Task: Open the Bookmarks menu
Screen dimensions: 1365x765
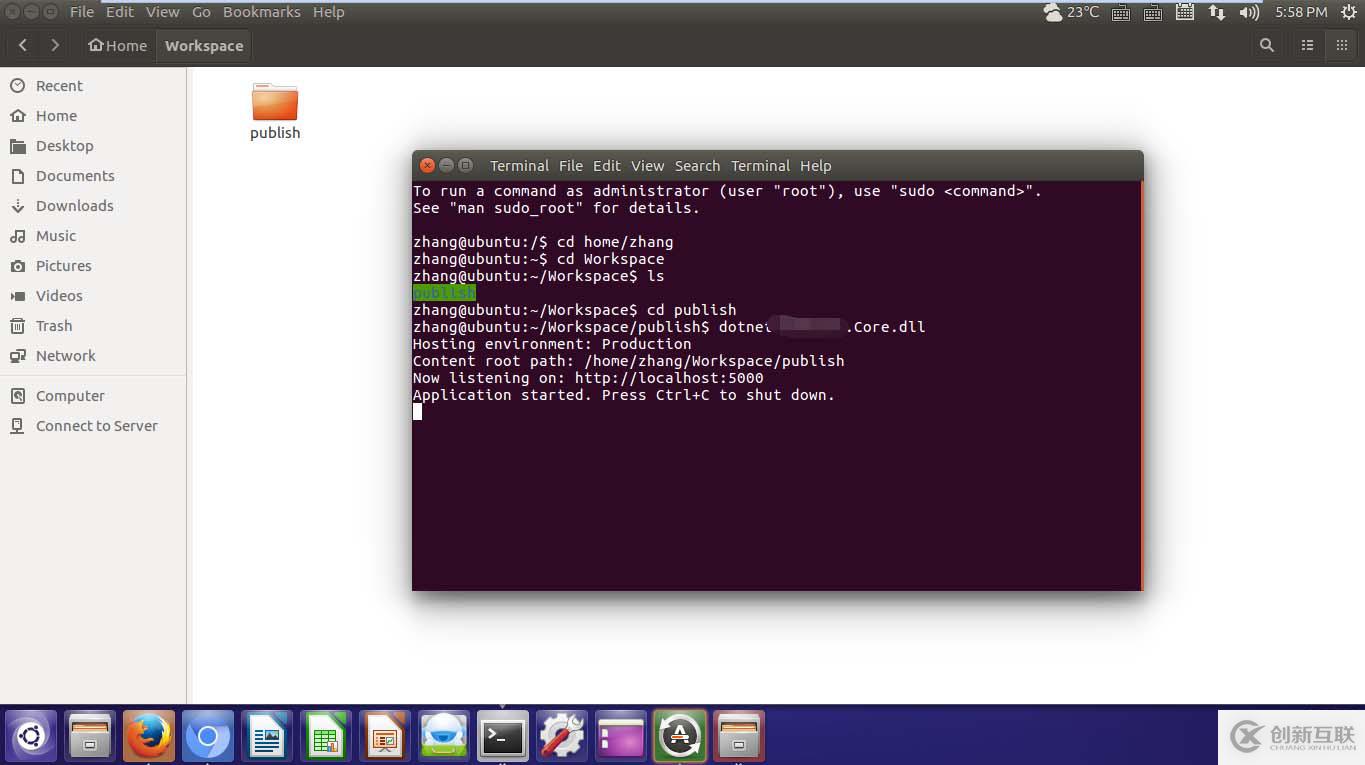Action: (x=262, y=12)
